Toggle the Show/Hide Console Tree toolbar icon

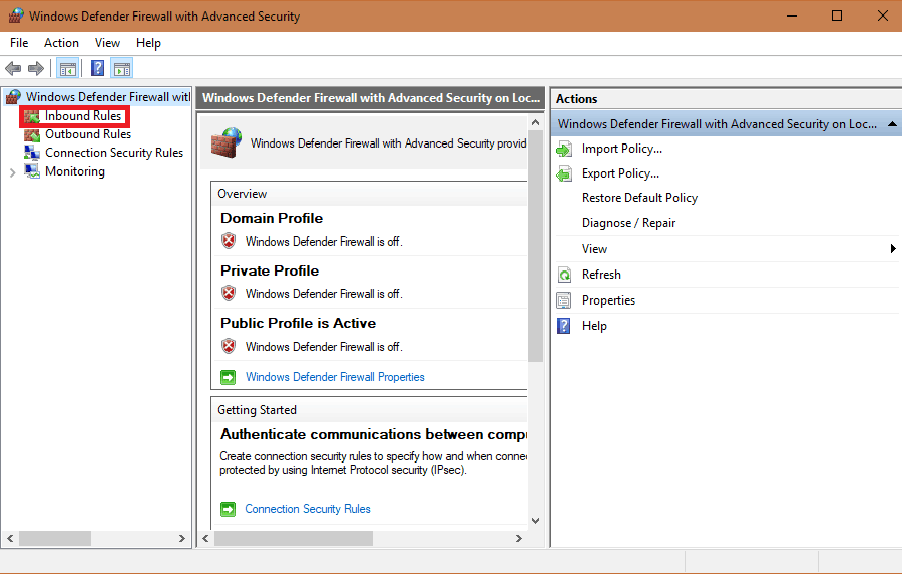click(x=67, y=69)
